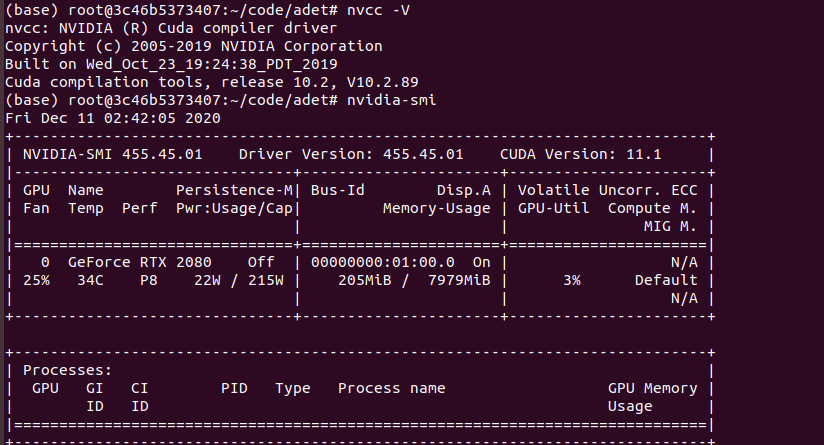Click the 'GPU-Util' column header
This screenshot has width=824, height=445.
(x=553, y=209)
